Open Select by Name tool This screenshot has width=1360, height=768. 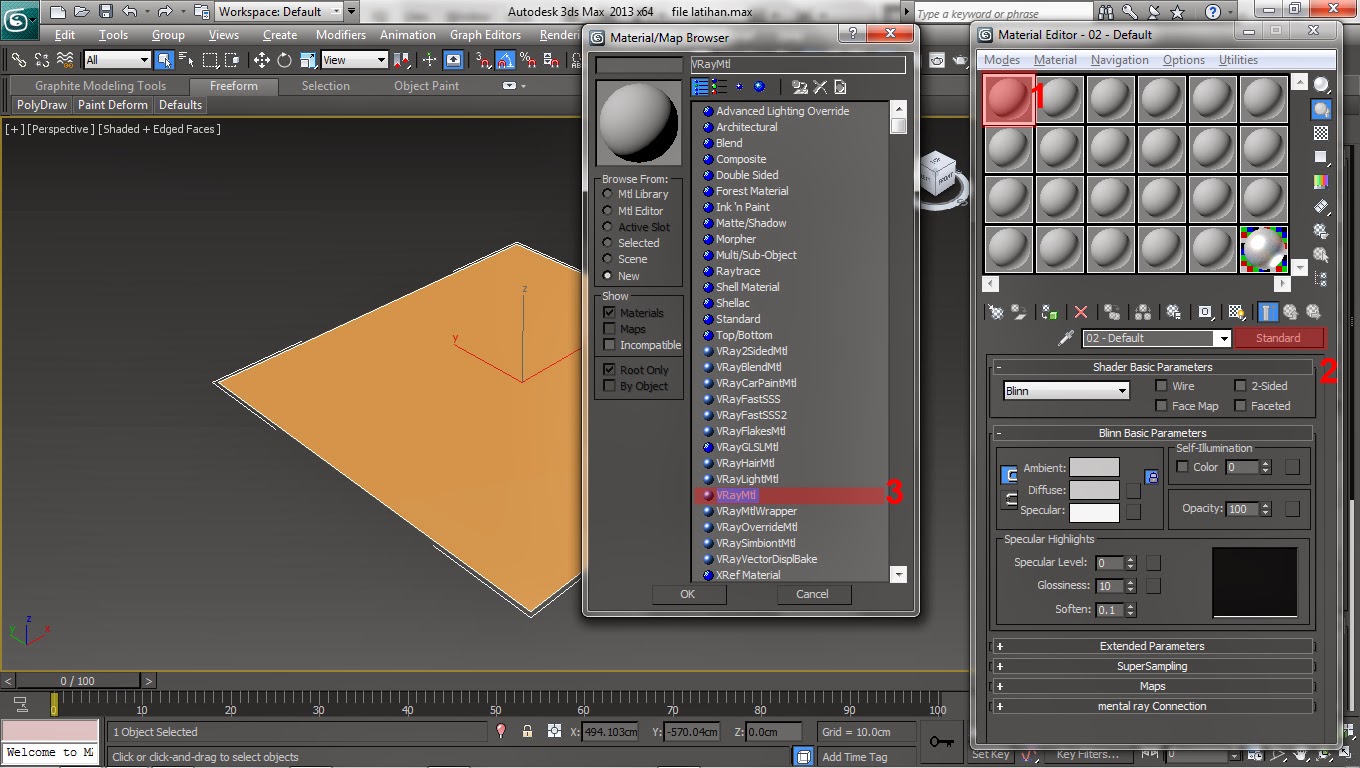(187, 60)
